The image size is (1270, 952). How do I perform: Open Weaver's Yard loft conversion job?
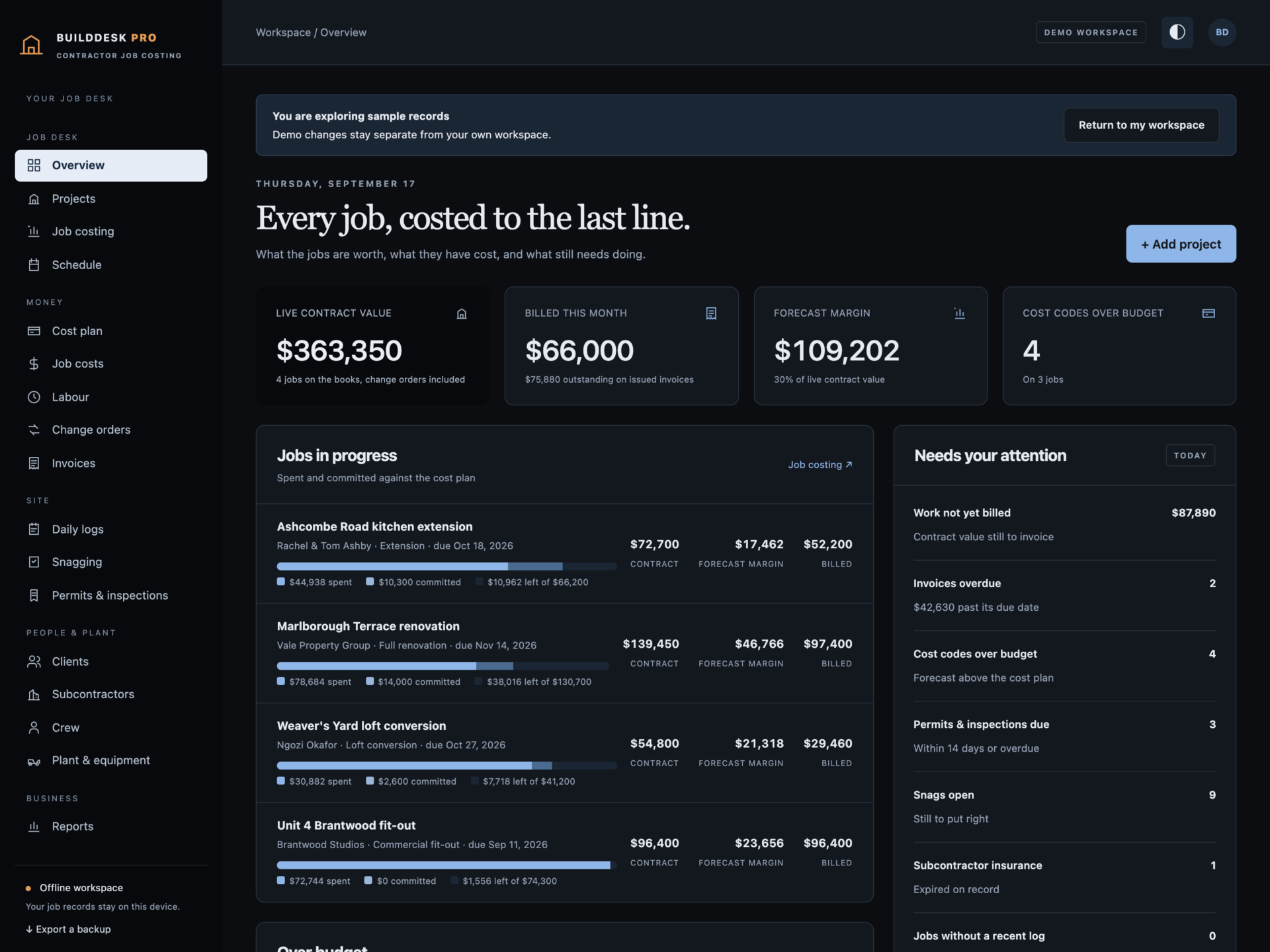point(565,753)
